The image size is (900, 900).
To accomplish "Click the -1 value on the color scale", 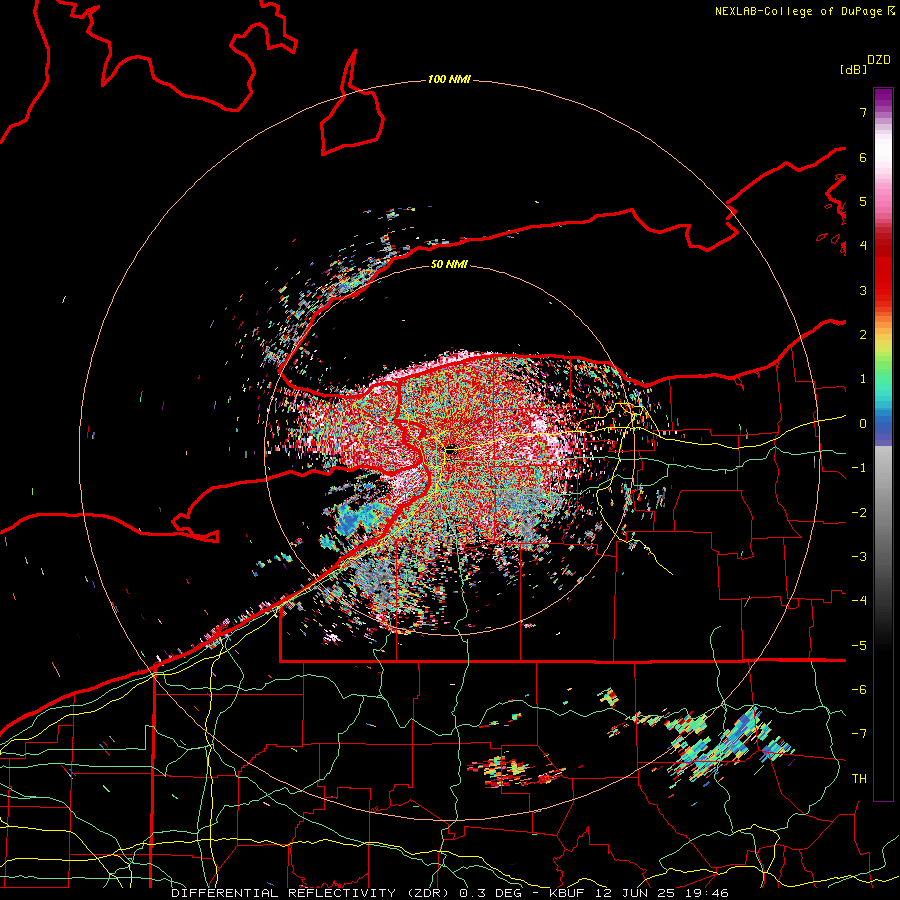I will pyautogui.click(x=859, y=468).
